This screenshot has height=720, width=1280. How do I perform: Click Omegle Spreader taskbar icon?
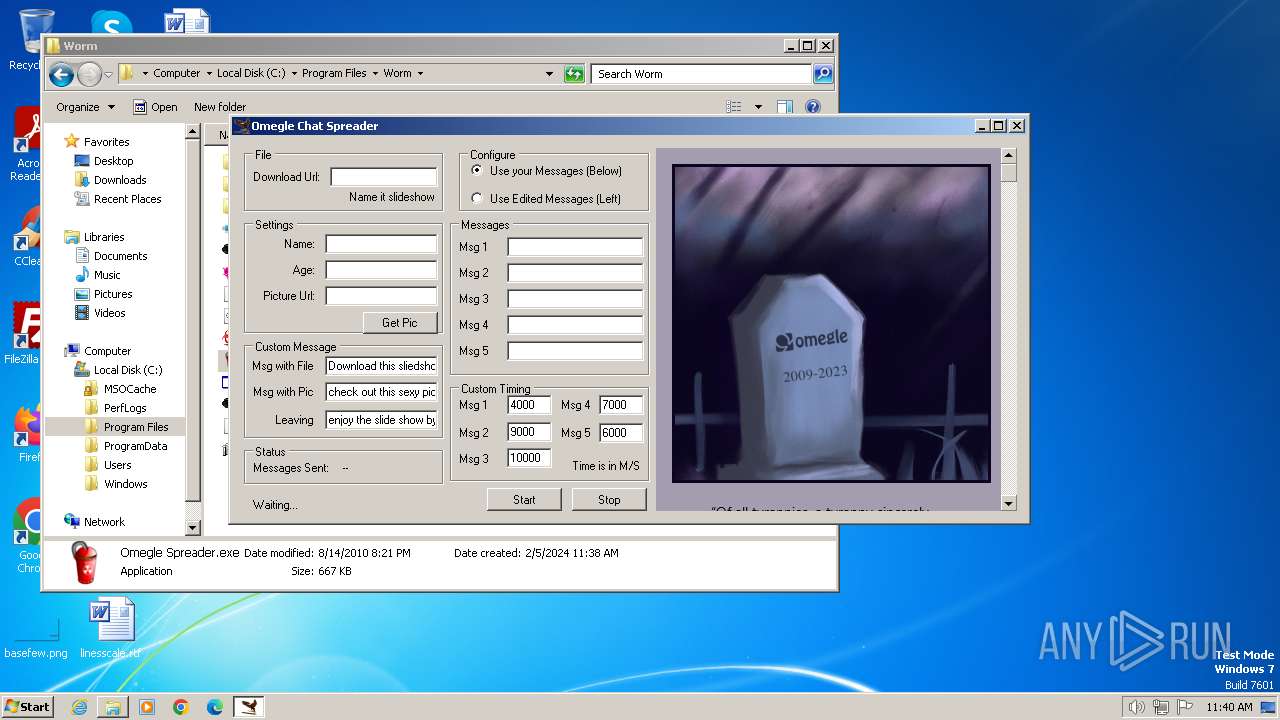(x=249, y=707)
